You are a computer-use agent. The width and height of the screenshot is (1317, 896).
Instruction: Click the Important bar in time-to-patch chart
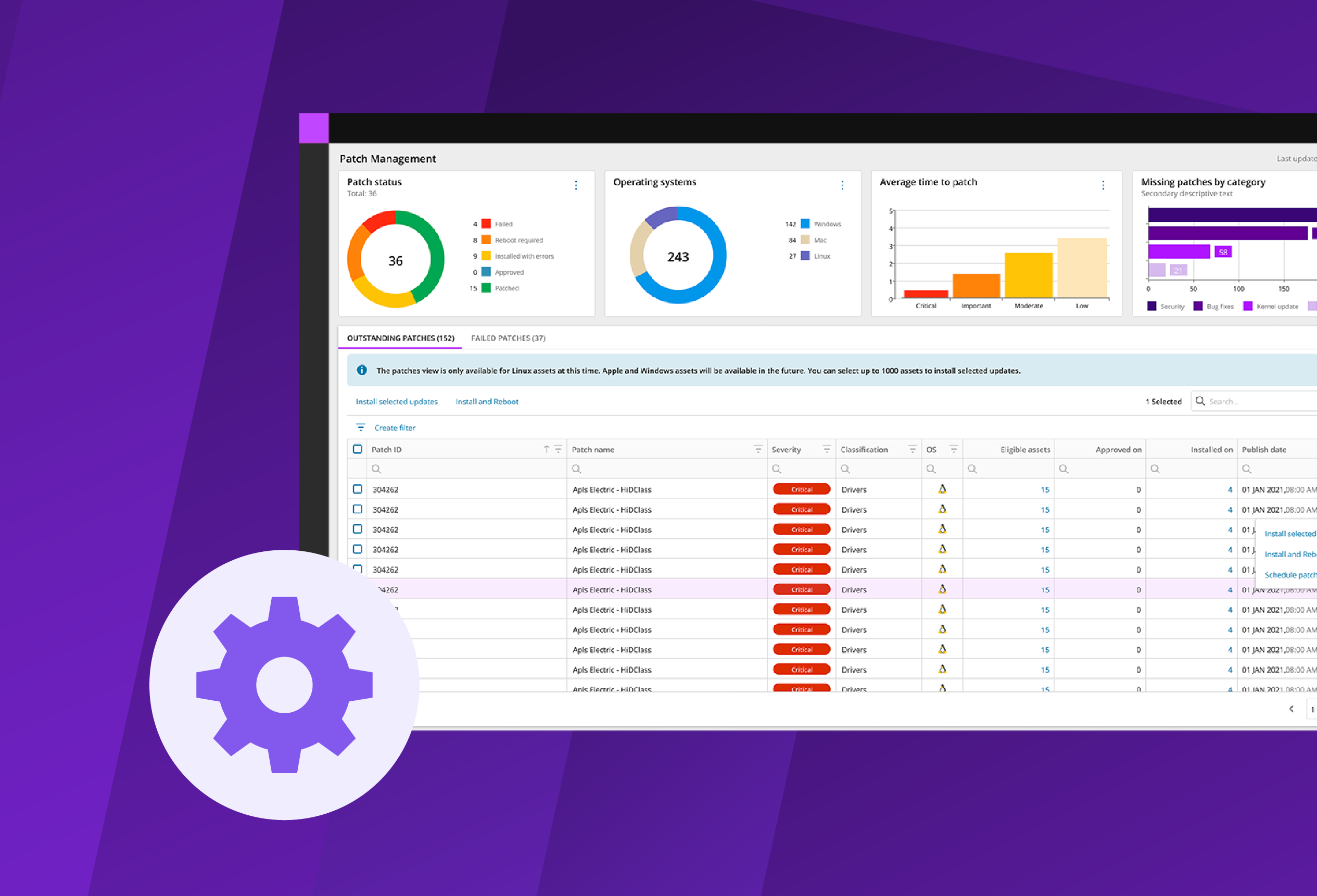(x=976, y=286)
